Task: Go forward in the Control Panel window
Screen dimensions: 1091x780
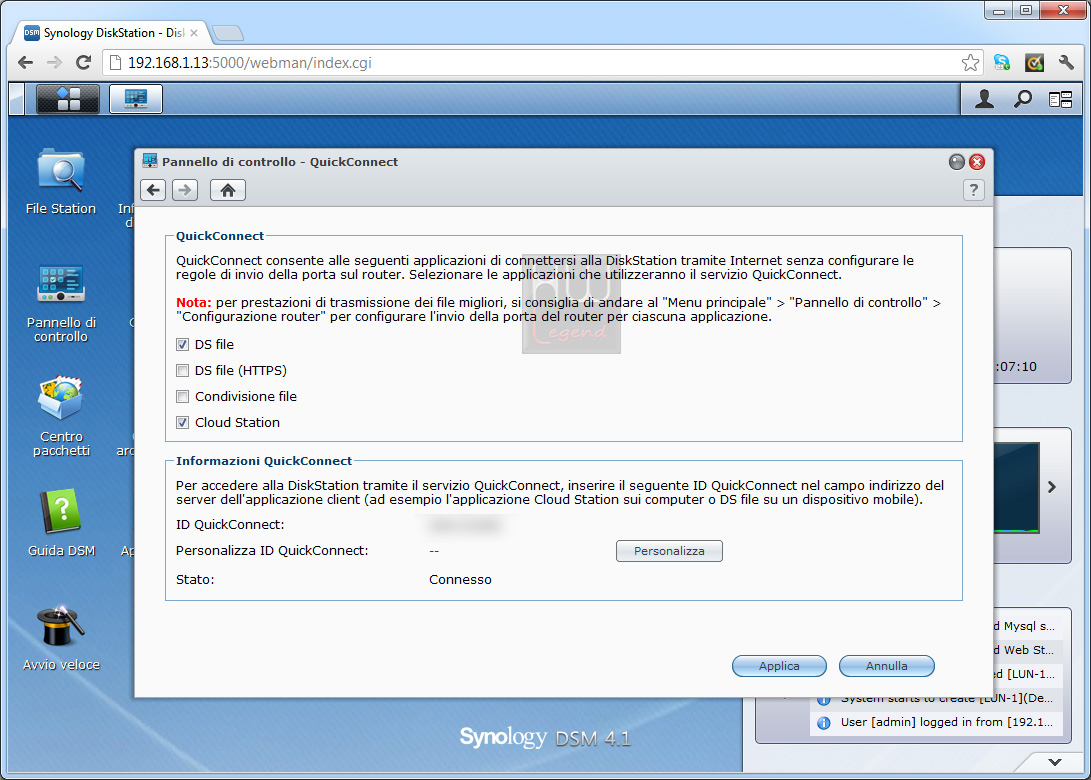Action: pyautogui.click(x=185, y=190)
